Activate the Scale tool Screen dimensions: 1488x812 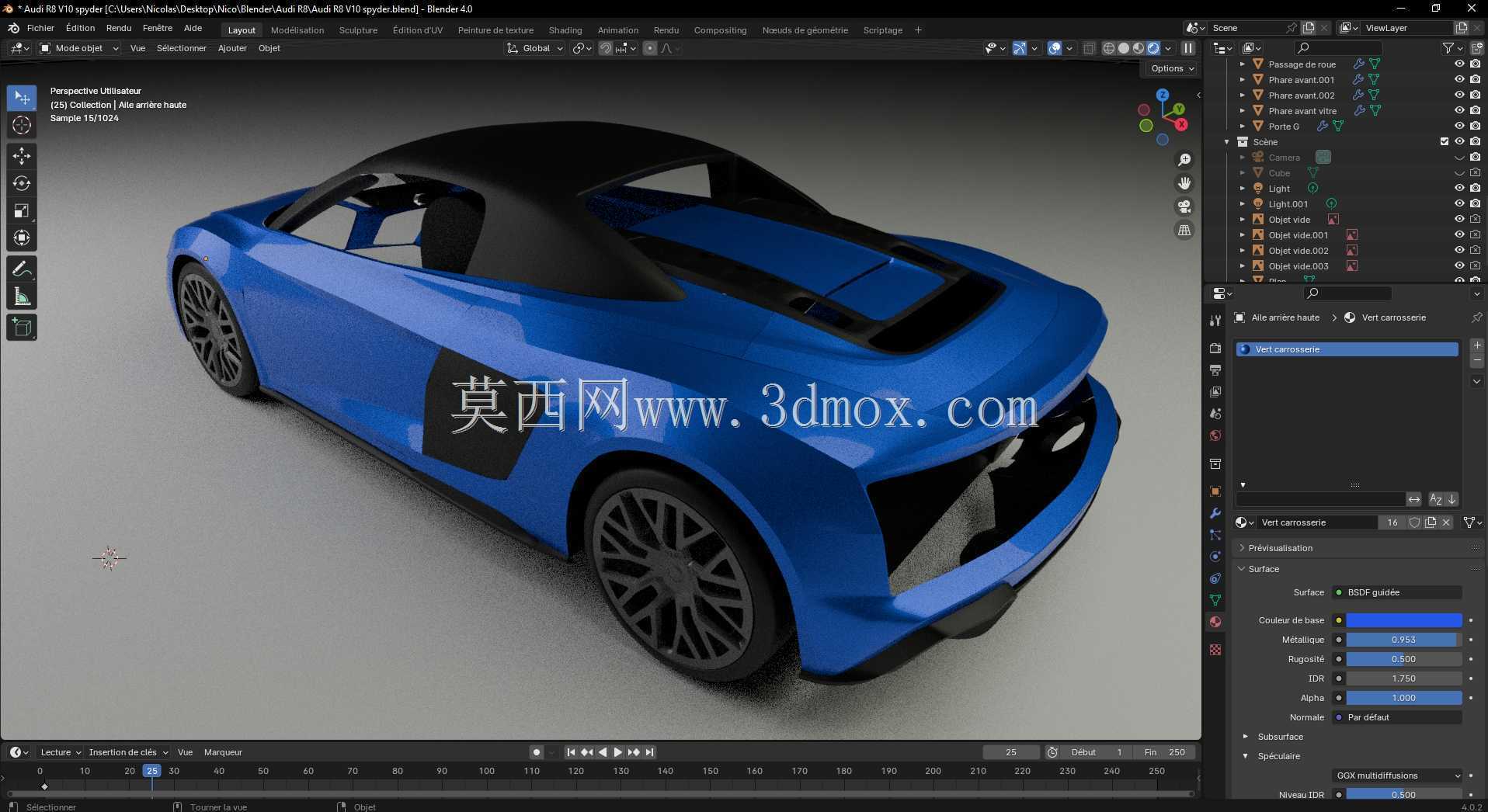pos(22,210)
